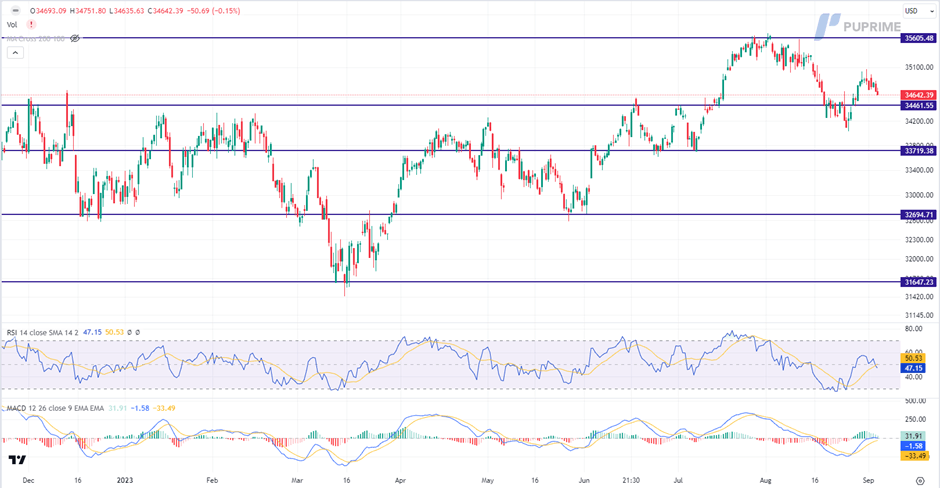Click the 21:30 label on the time axis
The width and height of the screenshot is (940, 488).
631,480
